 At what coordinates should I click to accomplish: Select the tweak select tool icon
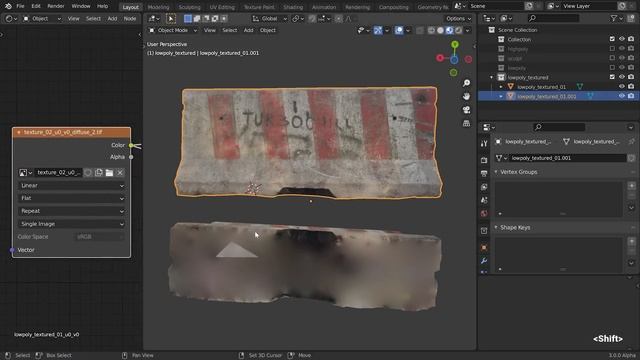pyautogui.click(x=171, y=18)
